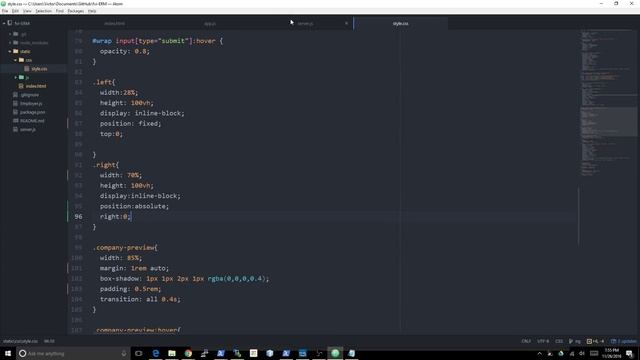Click the Cortana Ask me anything search box
The image size is (640, 360).
[73, 353]
